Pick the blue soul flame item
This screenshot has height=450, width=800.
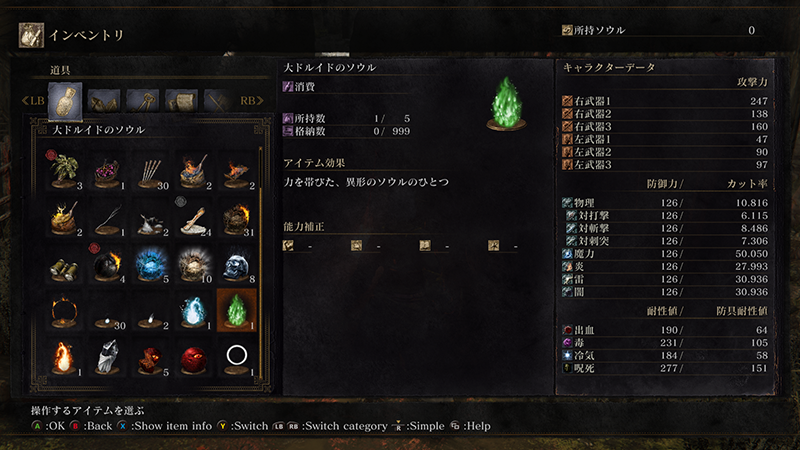193,310
